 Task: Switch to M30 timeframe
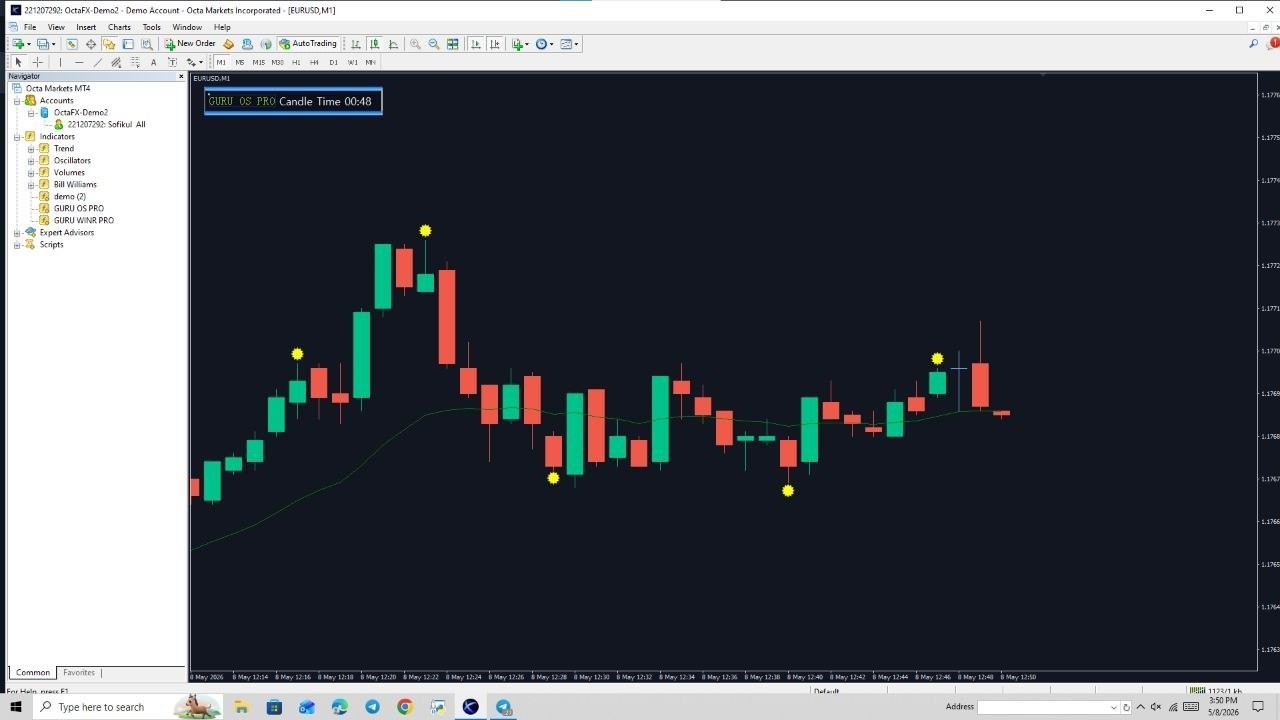[x=277, y=62]
